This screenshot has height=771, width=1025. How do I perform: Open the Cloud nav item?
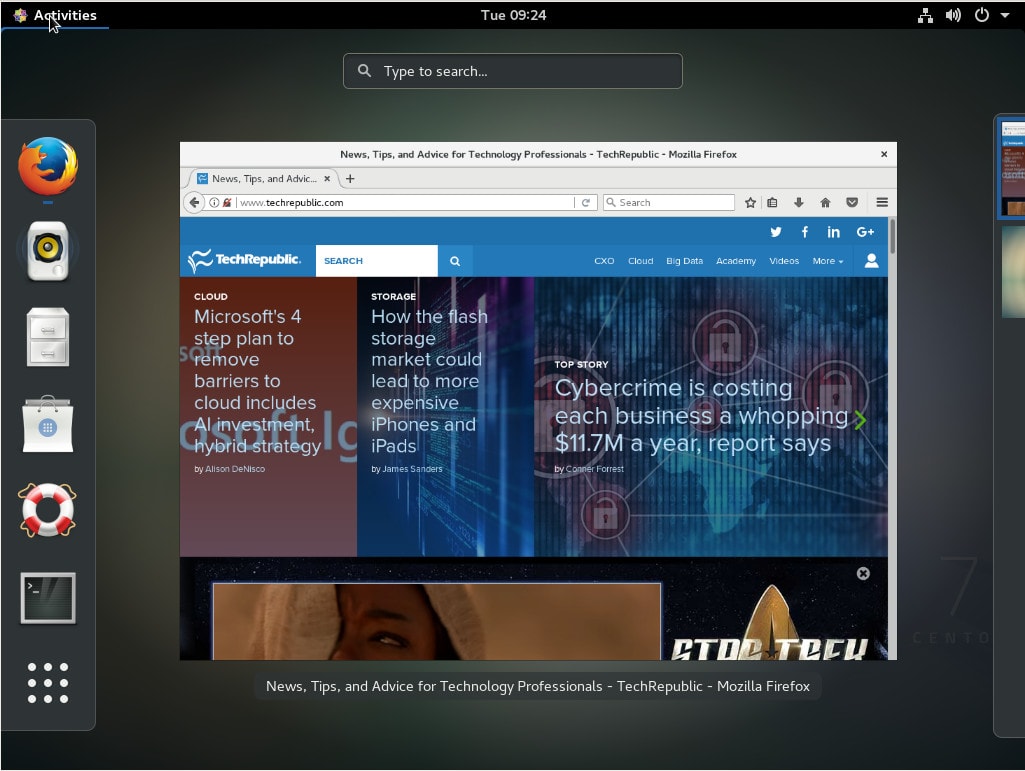coord(641,261)
